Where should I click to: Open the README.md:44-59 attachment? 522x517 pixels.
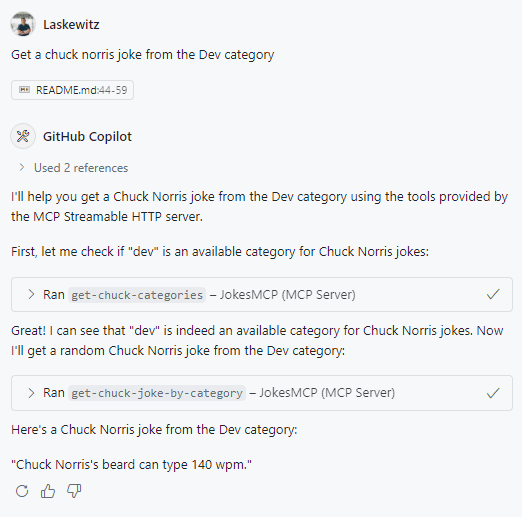point(72,90)
